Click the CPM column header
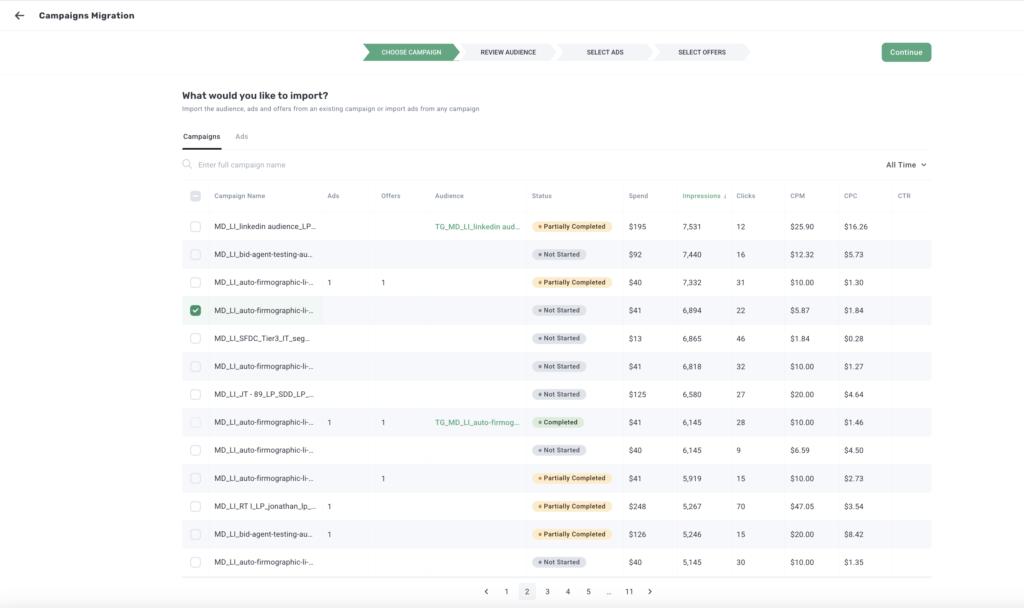The height and width of the screenshot is (608, 1024). click(797, 196)
